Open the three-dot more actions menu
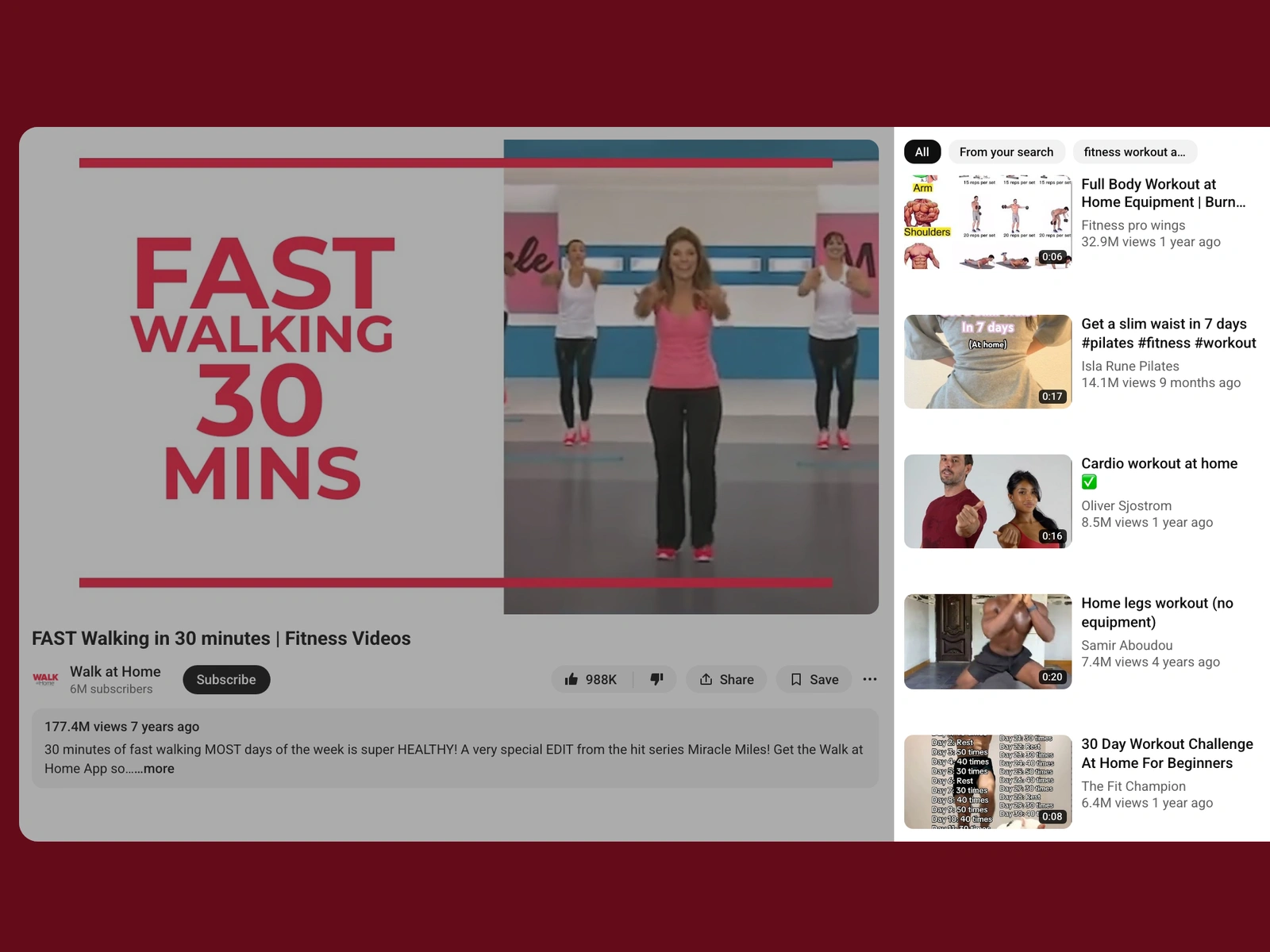 870,679
